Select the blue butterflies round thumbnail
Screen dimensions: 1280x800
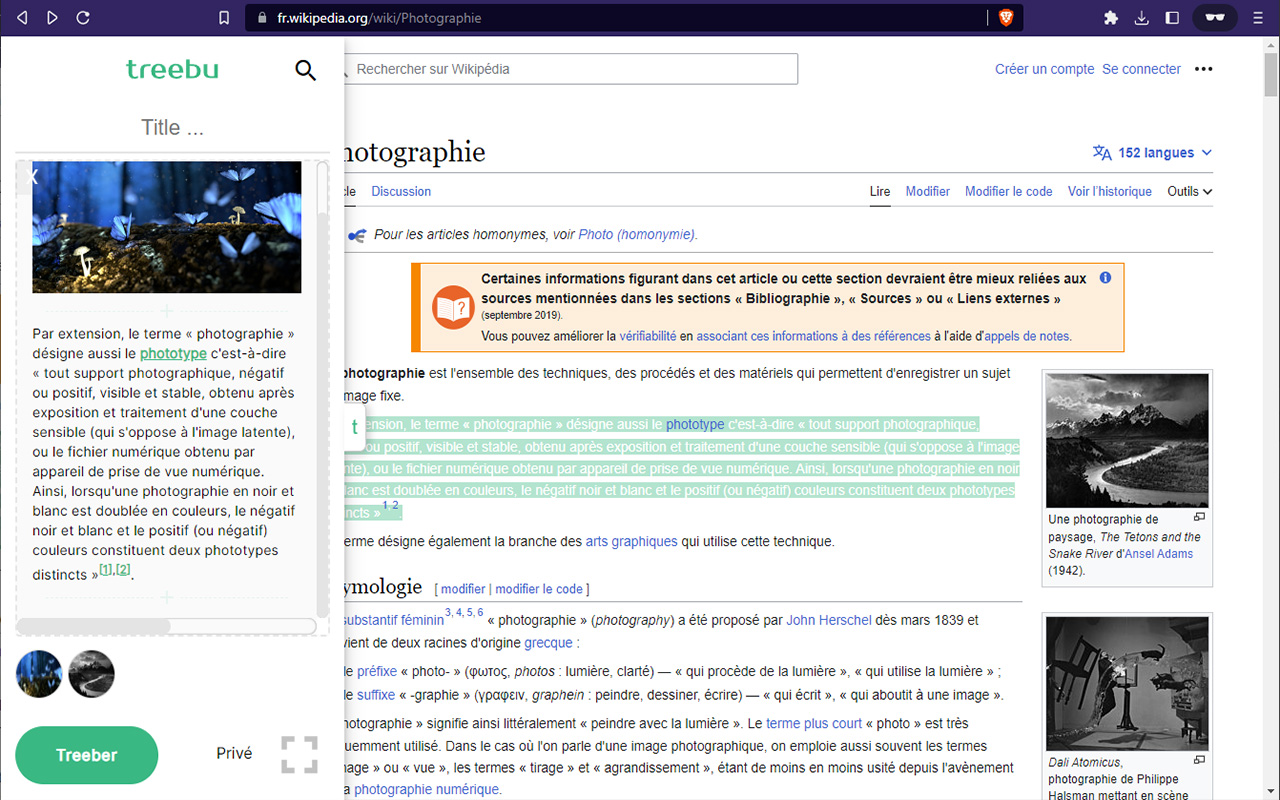click(39, 674)
